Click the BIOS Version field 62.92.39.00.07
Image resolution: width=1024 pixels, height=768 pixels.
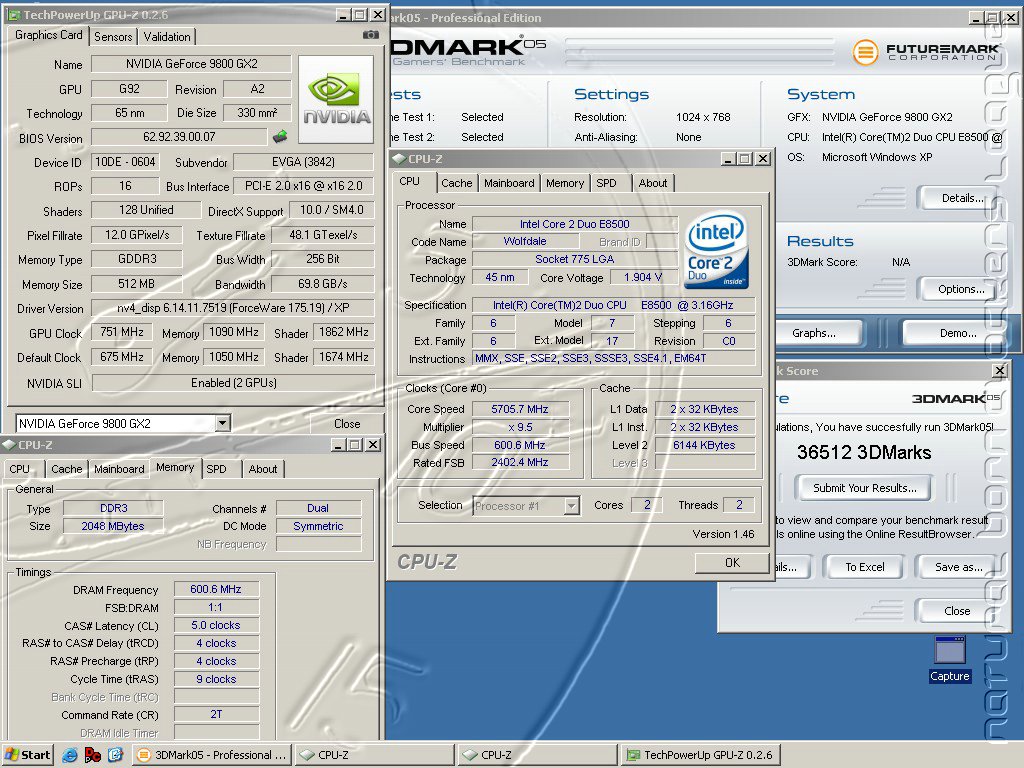pyautogui.click(x=179, y=136)
